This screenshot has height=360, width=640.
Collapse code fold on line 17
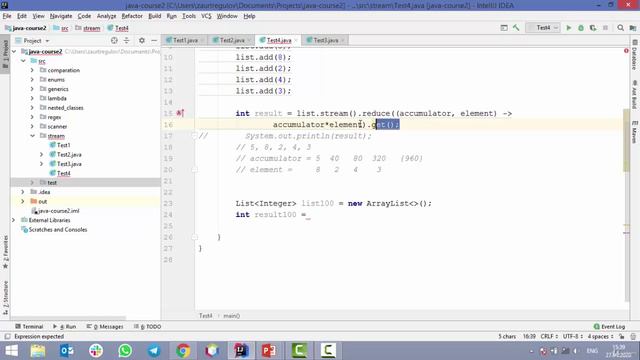tap(194, 136)
